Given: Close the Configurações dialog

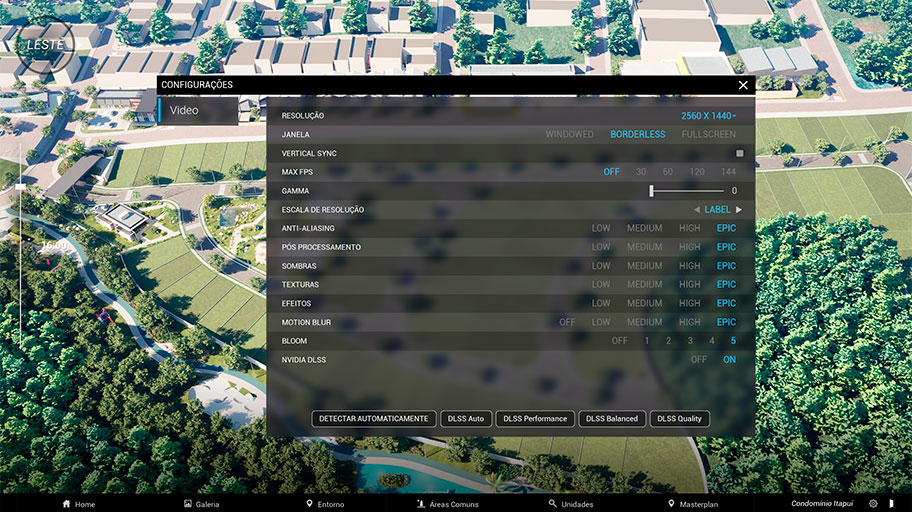Looking at the screenshot, I should (x=743, y=86).
